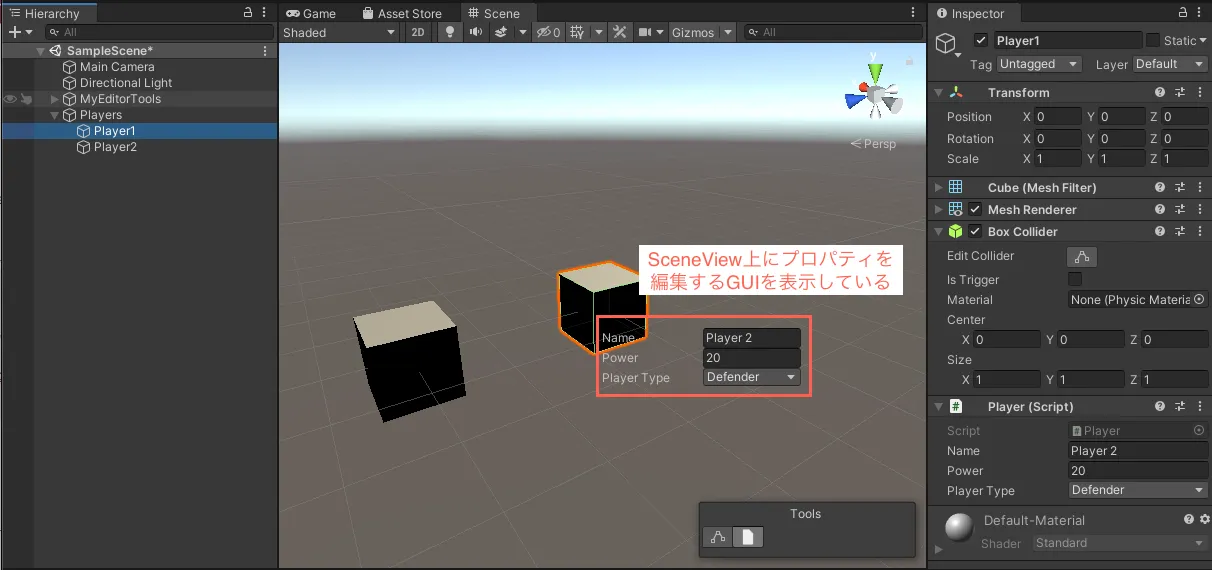Open Mesh Renderer presets icon
Viewport: 1212px width, 570px height.
[1180, 209]
